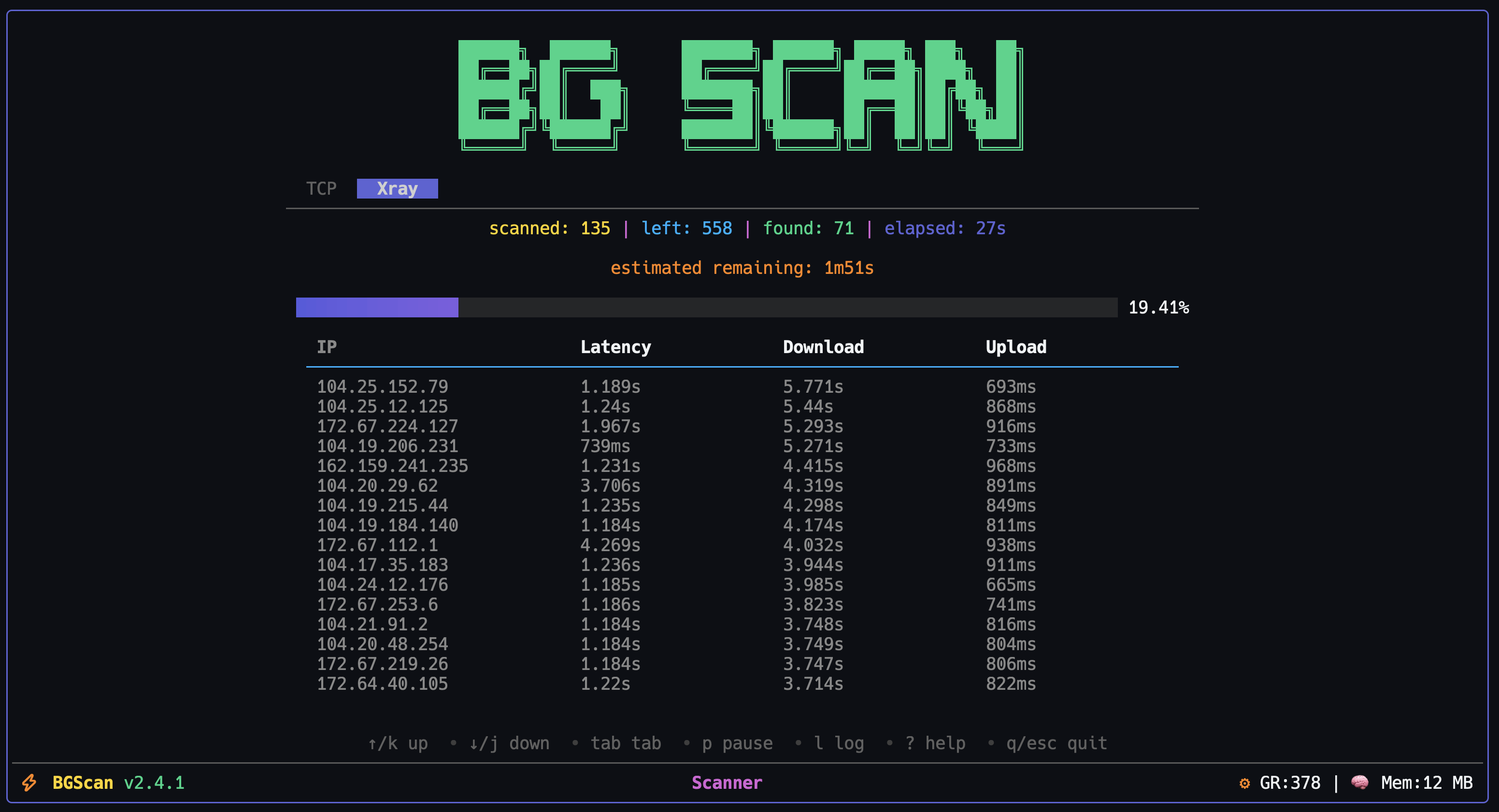The height and width of the screenshot is (812, 1499).
Task: Click estimated remaining: 1m51s text
Action: [x=742, y=268]
